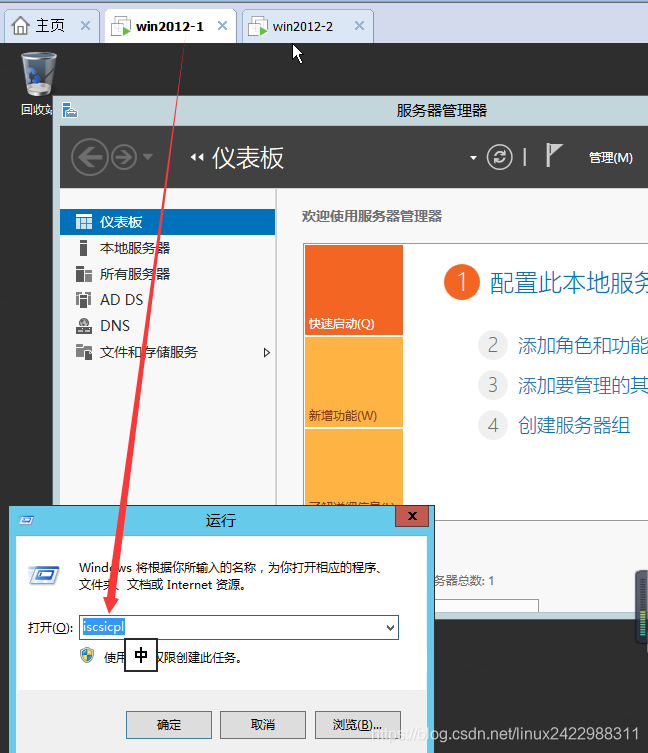Refresh the Server Manager dashboard
The width and height of the screenshot is (648, 753).
[x=499, y=157]
